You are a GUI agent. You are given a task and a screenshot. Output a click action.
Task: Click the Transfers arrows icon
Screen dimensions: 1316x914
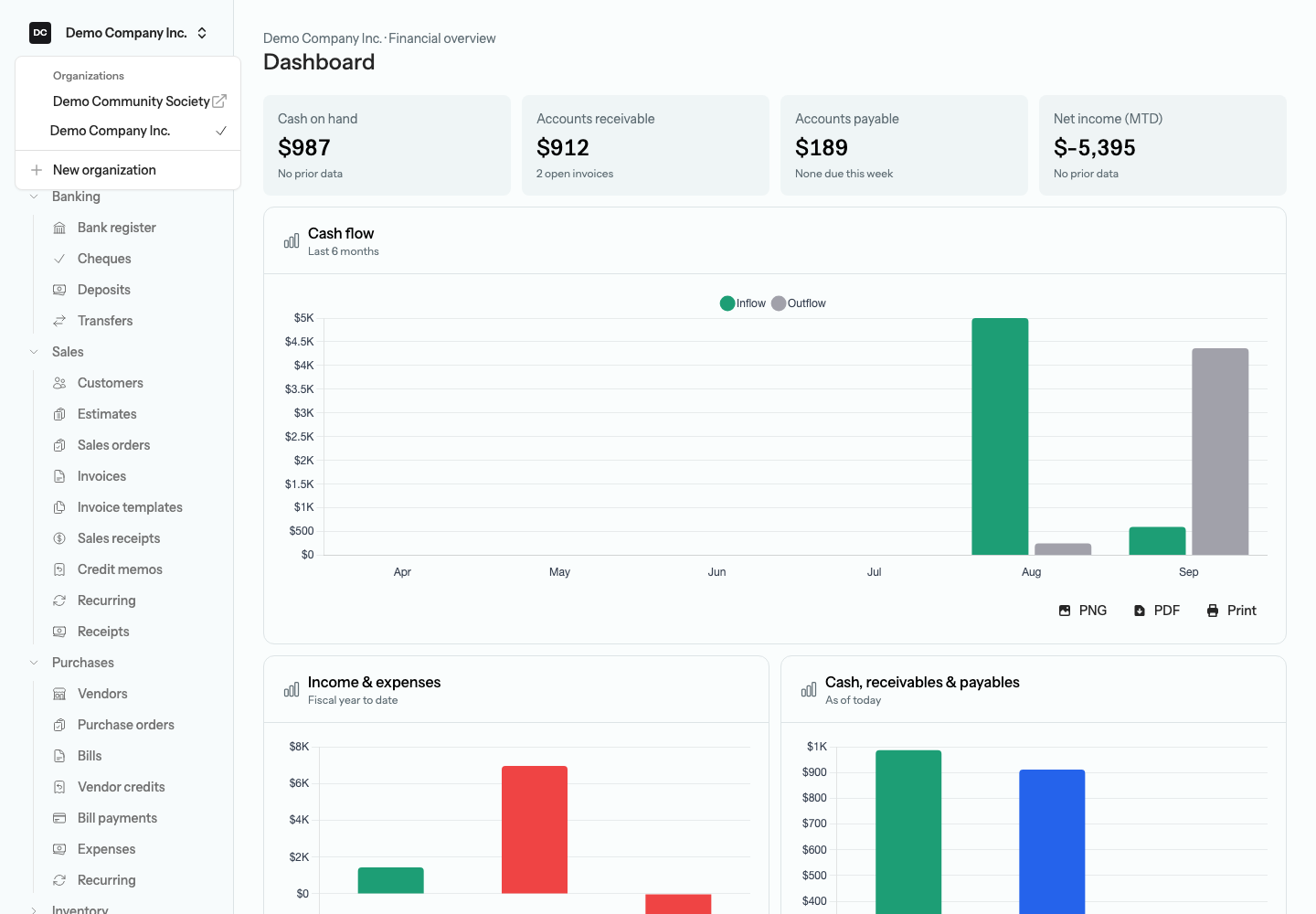point(59,321)
